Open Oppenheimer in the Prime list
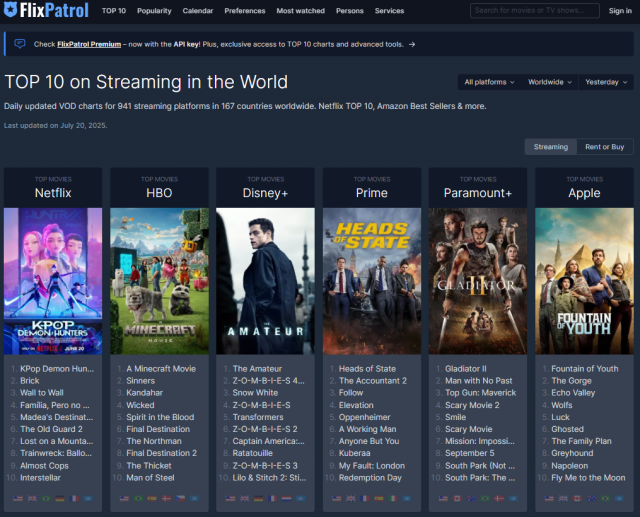Viewport: 640px width, 517px height. [x=364, y=417]
